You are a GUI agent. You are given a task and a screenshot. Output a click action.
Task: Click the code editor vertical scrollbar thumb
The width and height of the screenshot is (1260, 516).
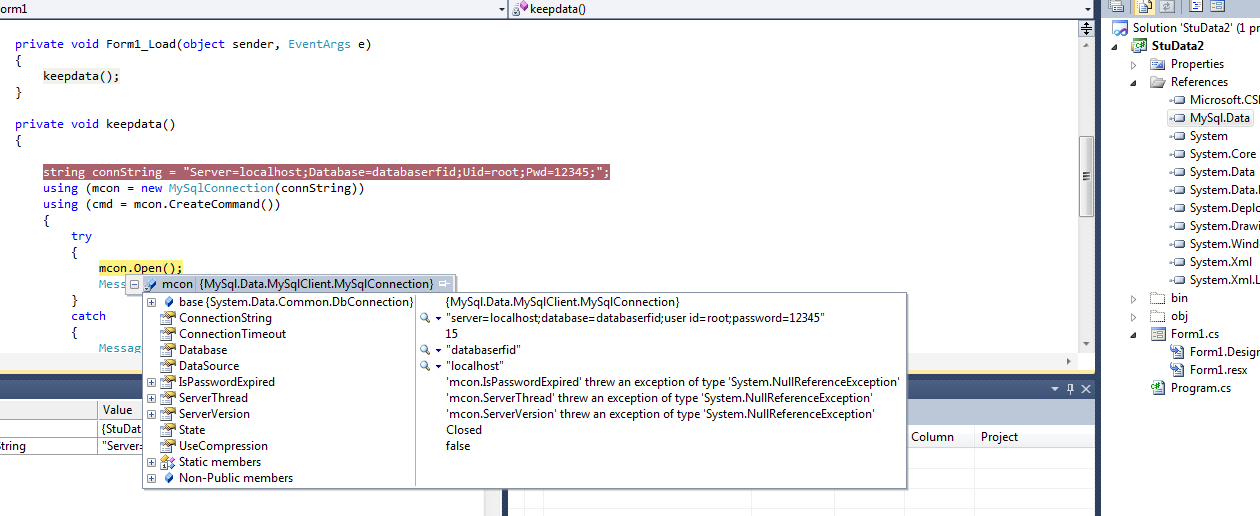point(1086,175)
